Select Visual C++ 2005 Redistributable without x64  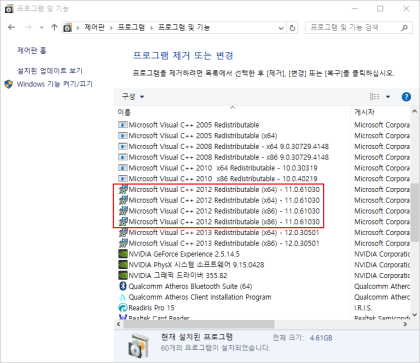pos(194,125)
